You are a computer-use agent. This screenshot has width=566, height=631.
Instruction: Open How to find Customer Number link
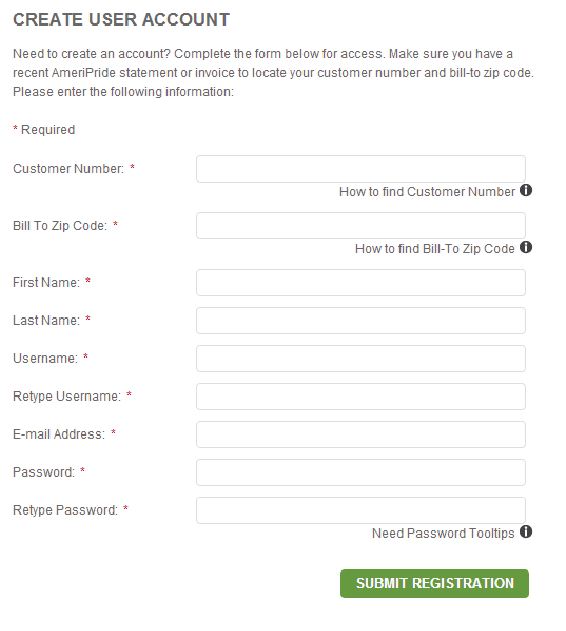point(427,192)
